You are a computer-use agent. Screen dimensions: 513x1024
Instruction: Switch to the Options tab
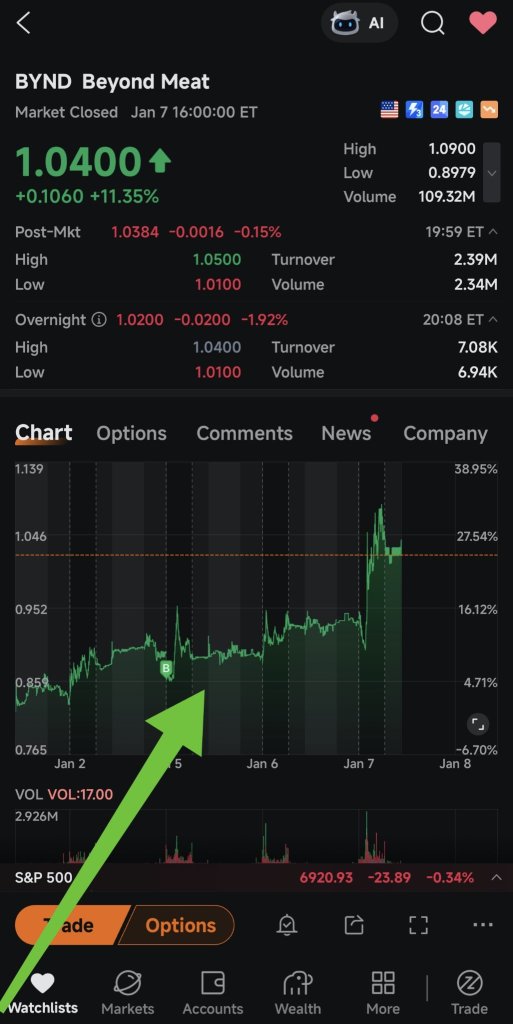tap(131, 433)
